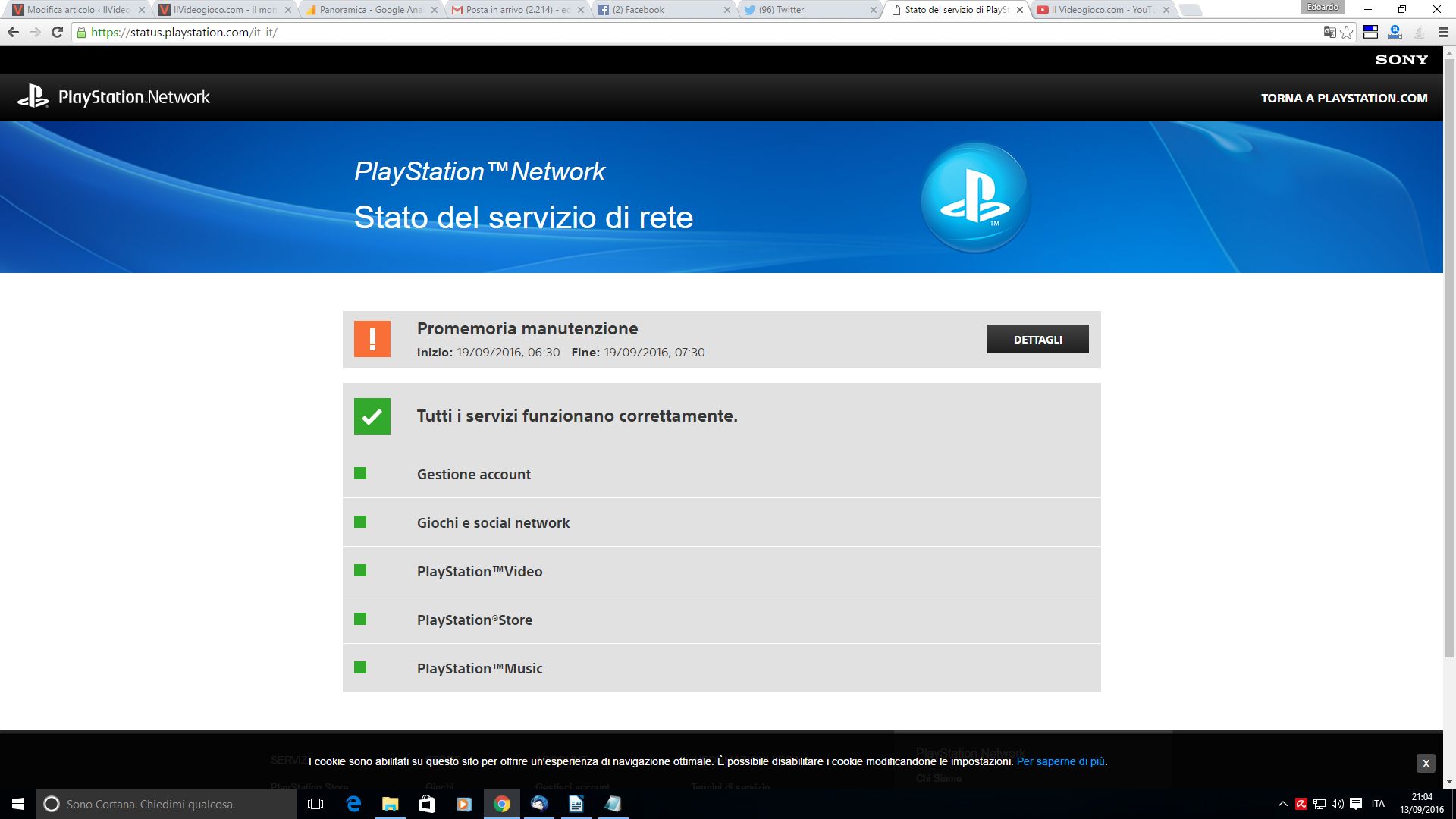Viewport: 1456px width, 819px height.
Task: Click the HTTPS padlock in the address bar
Action: 80,33
